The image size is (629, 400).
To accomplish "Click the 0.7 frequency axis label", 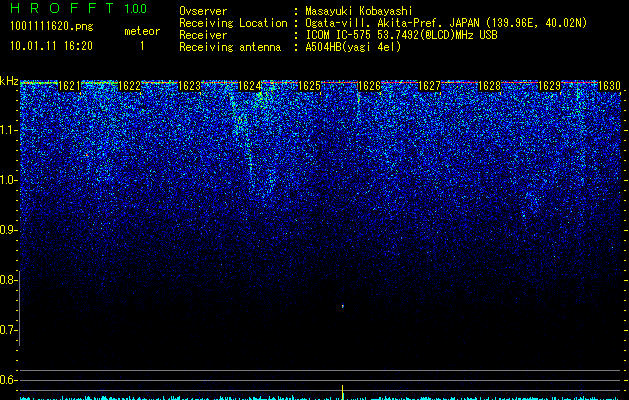I will click(x=8, y=330).
